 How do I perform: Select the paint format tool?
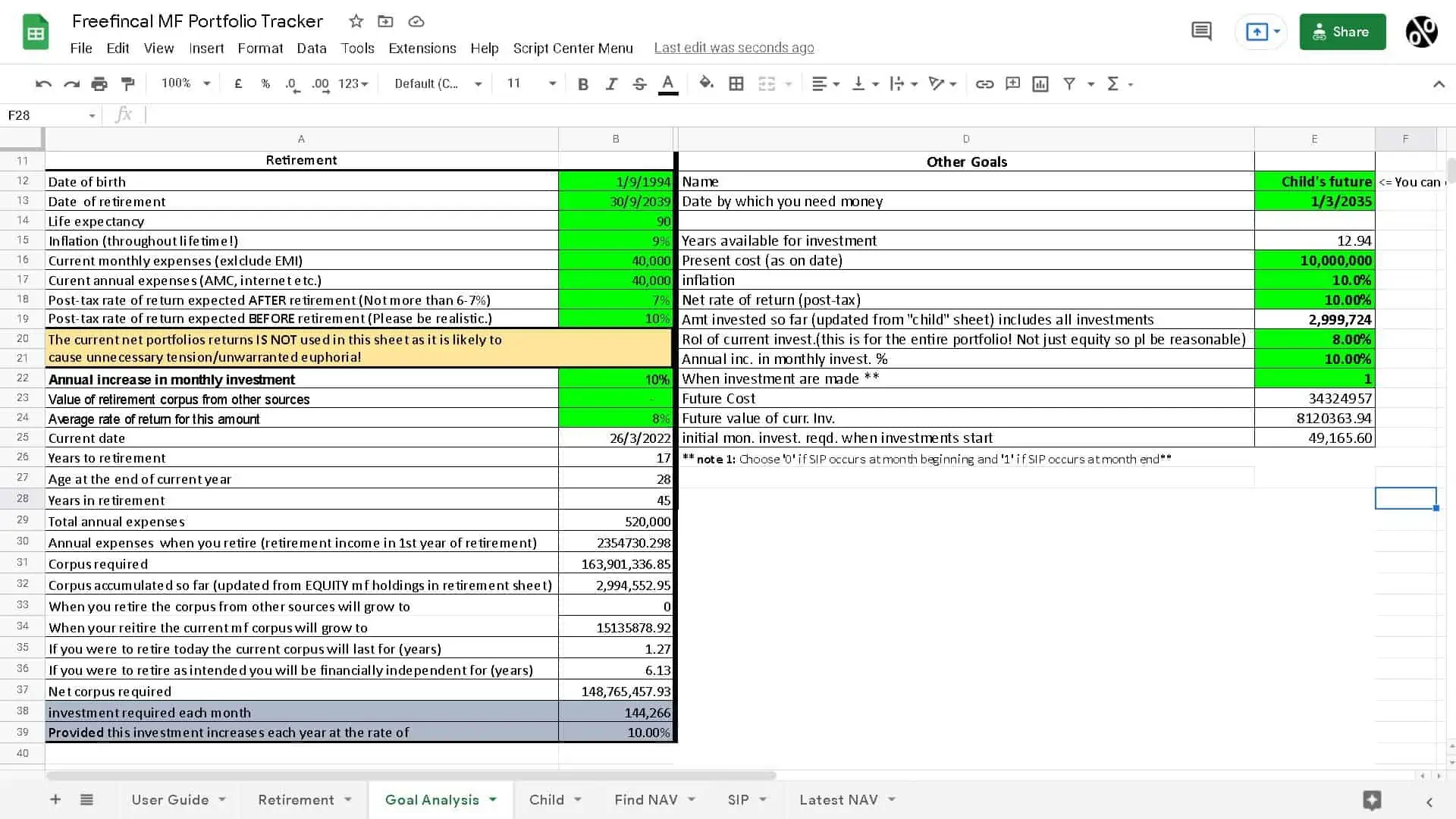pos(128,84)
